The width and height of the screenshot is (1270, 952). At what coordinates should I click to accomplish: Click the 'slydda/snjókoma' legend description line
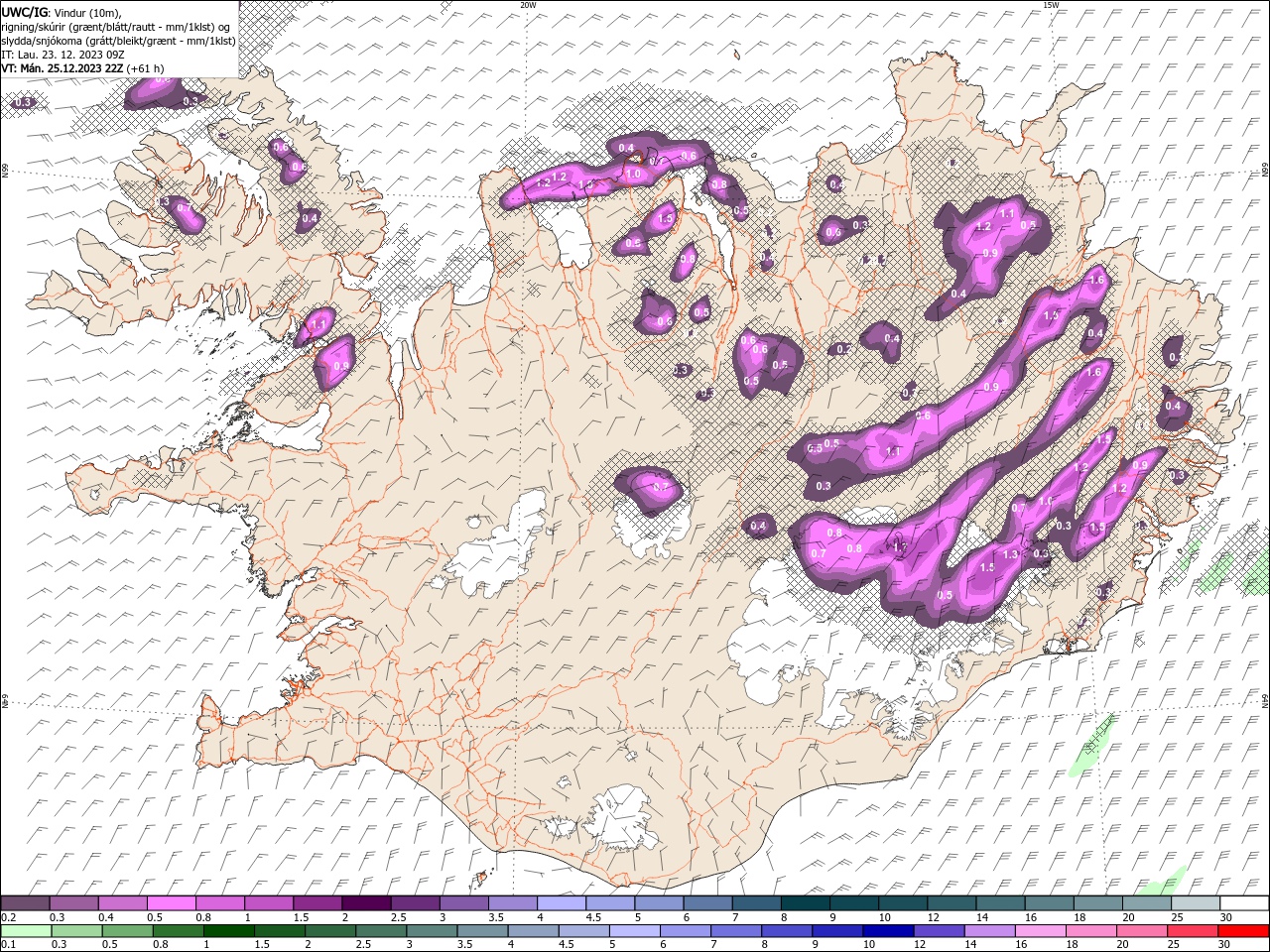(118, 41)
